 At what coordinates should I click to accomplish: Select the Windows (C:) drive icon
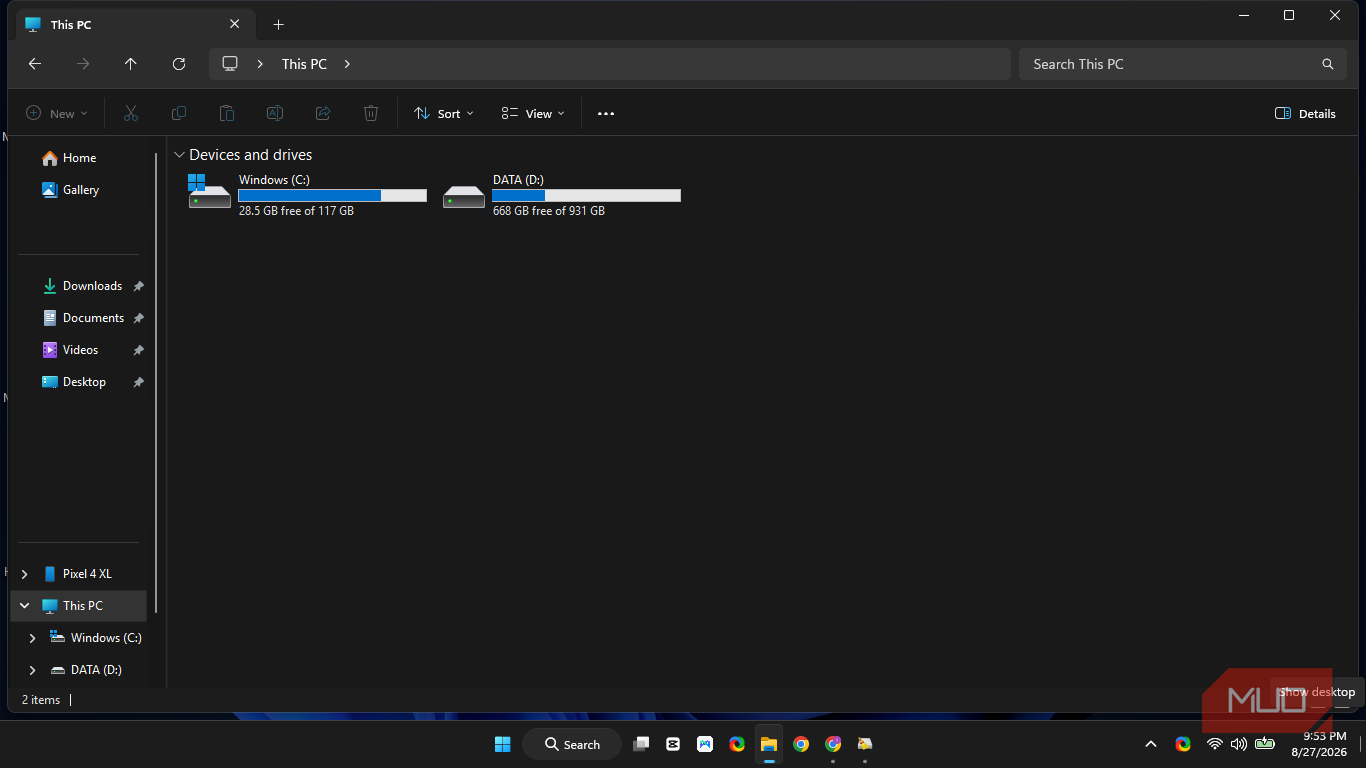pyautogui.click(x=209, y=190)
